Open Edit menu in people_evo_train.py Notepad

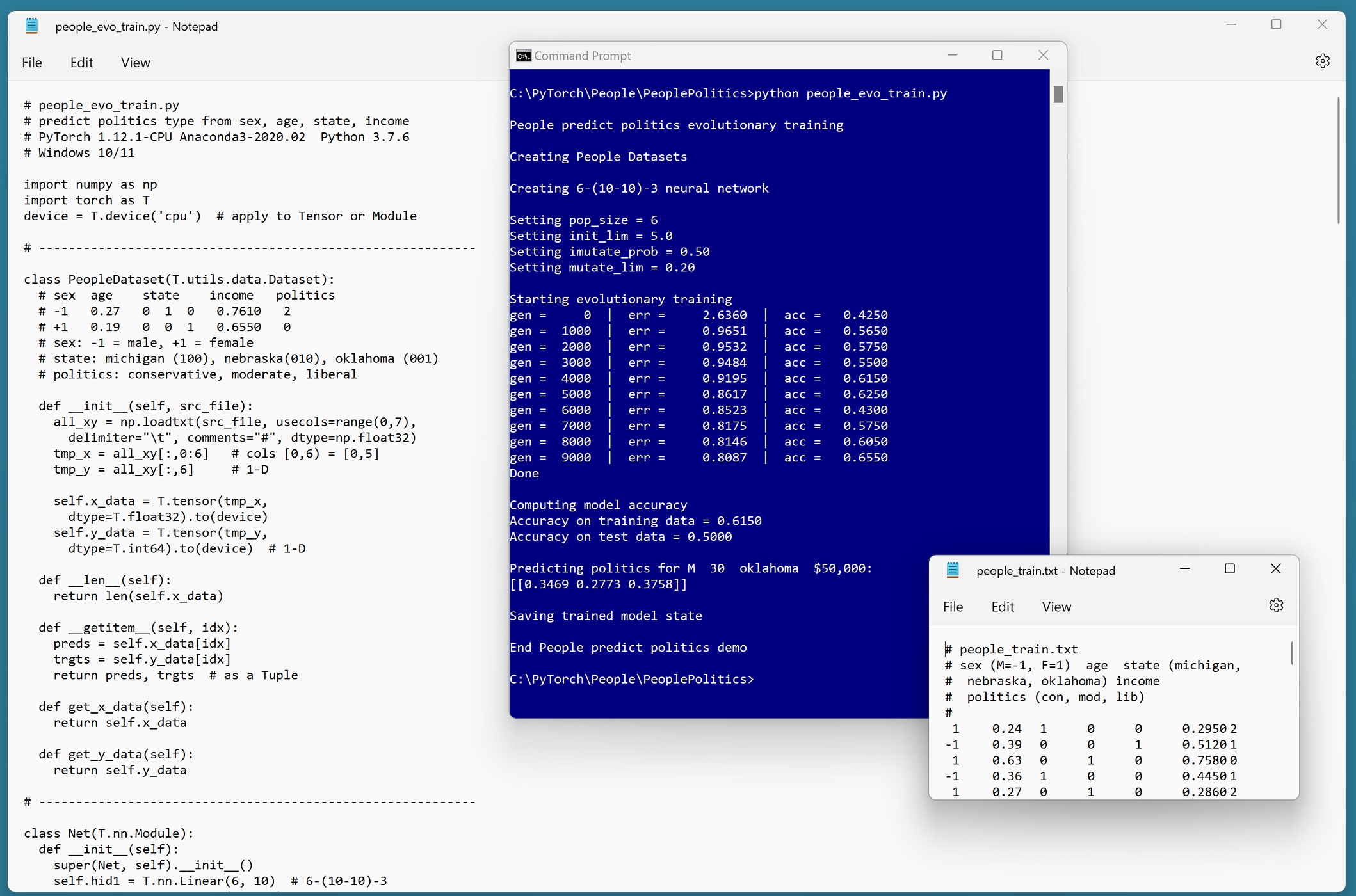point(81,63)
